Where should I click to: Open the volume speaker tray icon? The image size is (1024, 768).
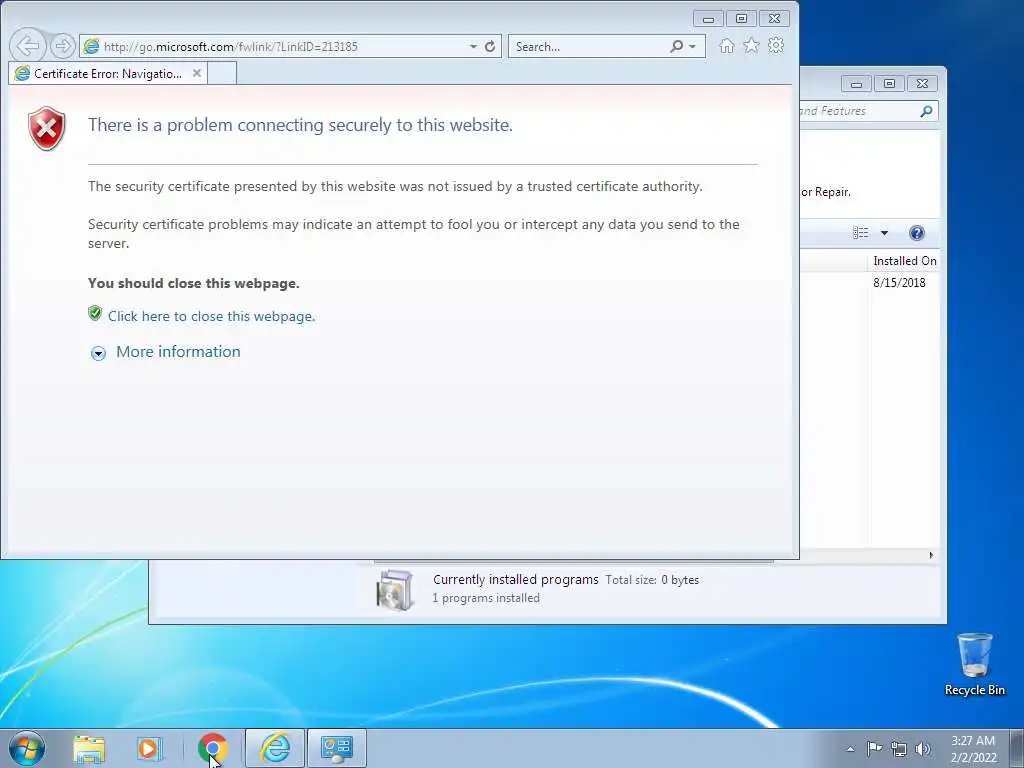point(922,749)
